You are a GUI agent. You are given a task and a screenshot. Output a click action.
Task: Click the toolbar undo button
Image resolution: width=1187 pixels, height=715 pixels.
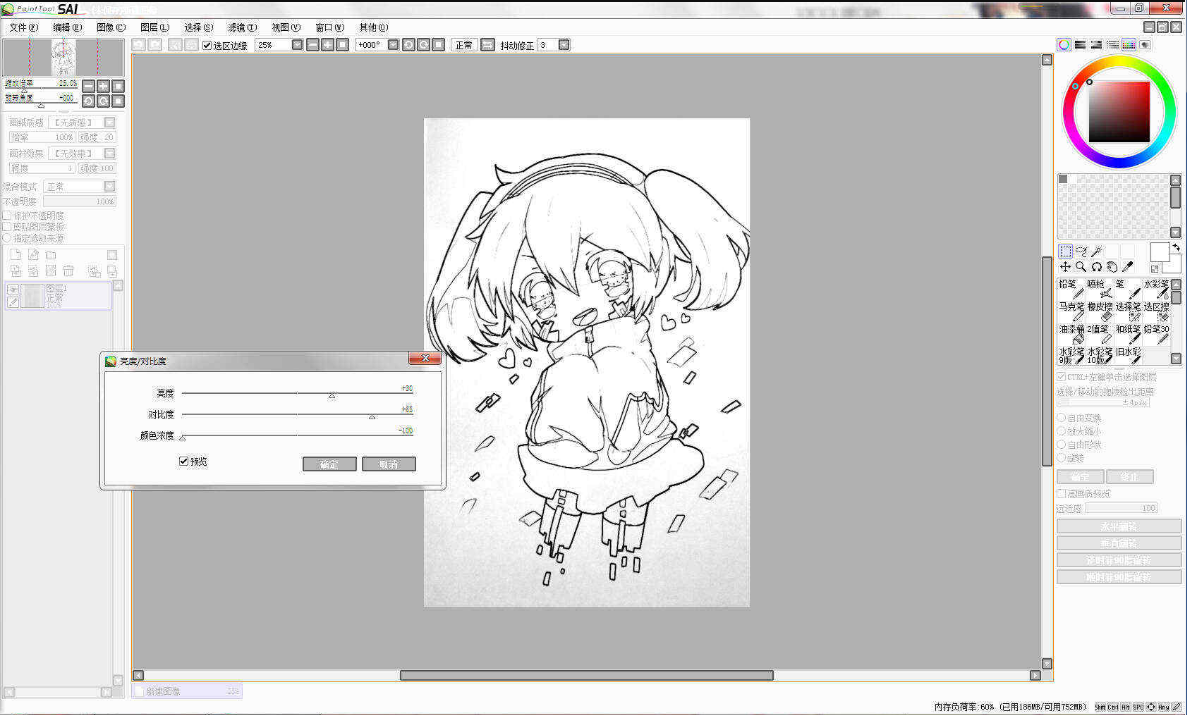pos(139,45)
